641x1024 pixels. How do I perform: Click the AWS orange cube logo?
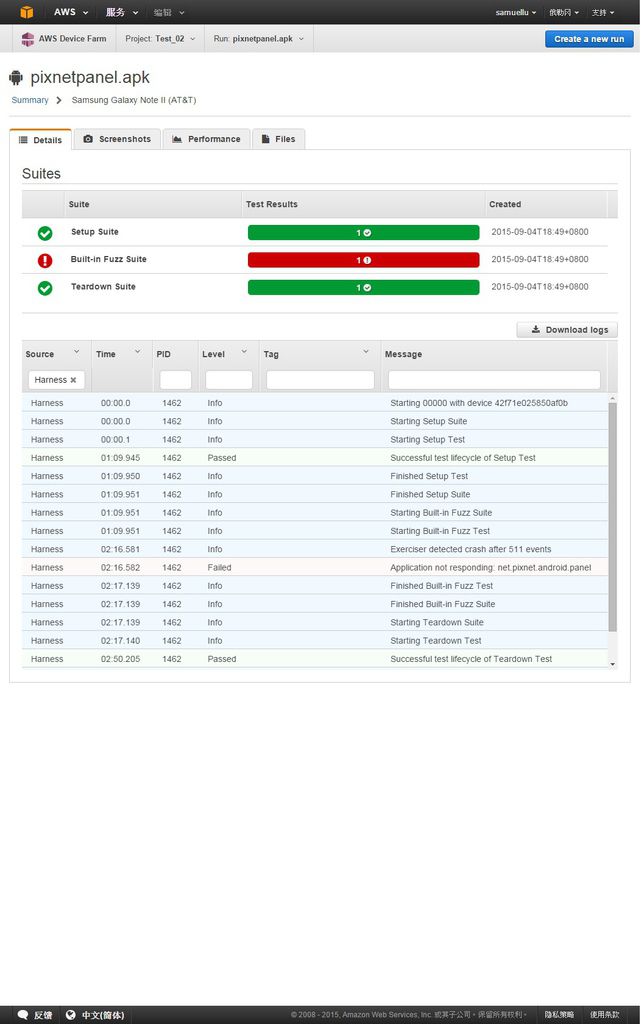pos(26,12)
